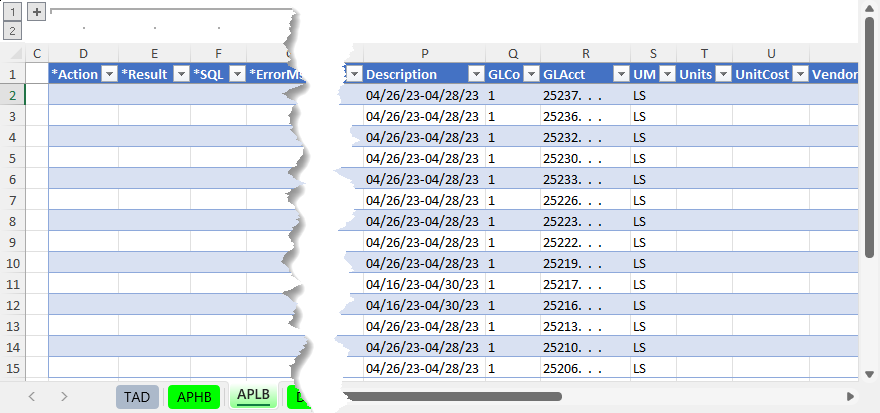Screen dimensions: 880x413
Task: Click GLAcct cell 25210. . .
Action: pos(585,347)
